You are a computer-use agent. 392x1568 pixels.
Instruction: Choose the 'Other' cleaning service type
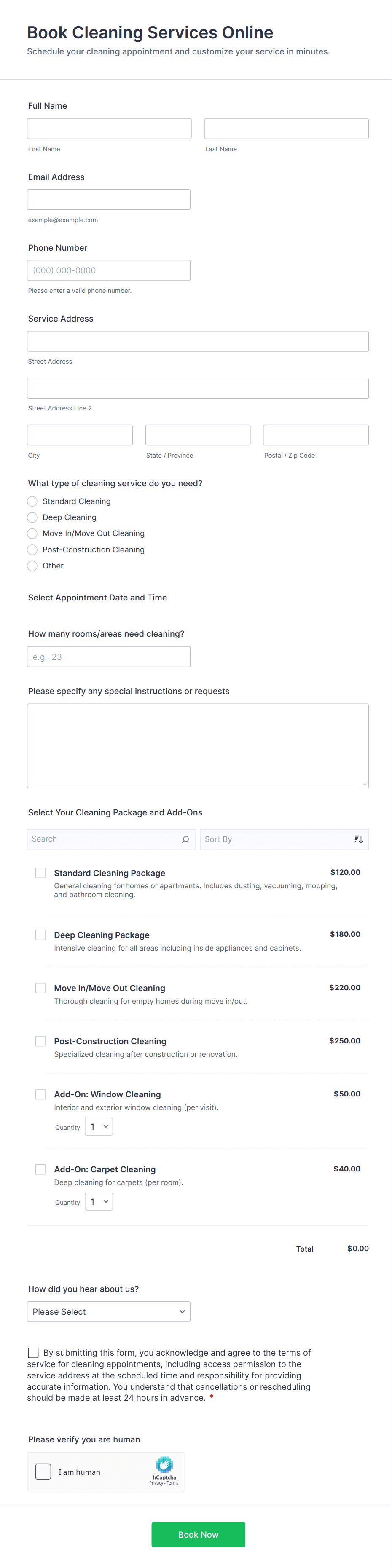click(x=32, y=566)
